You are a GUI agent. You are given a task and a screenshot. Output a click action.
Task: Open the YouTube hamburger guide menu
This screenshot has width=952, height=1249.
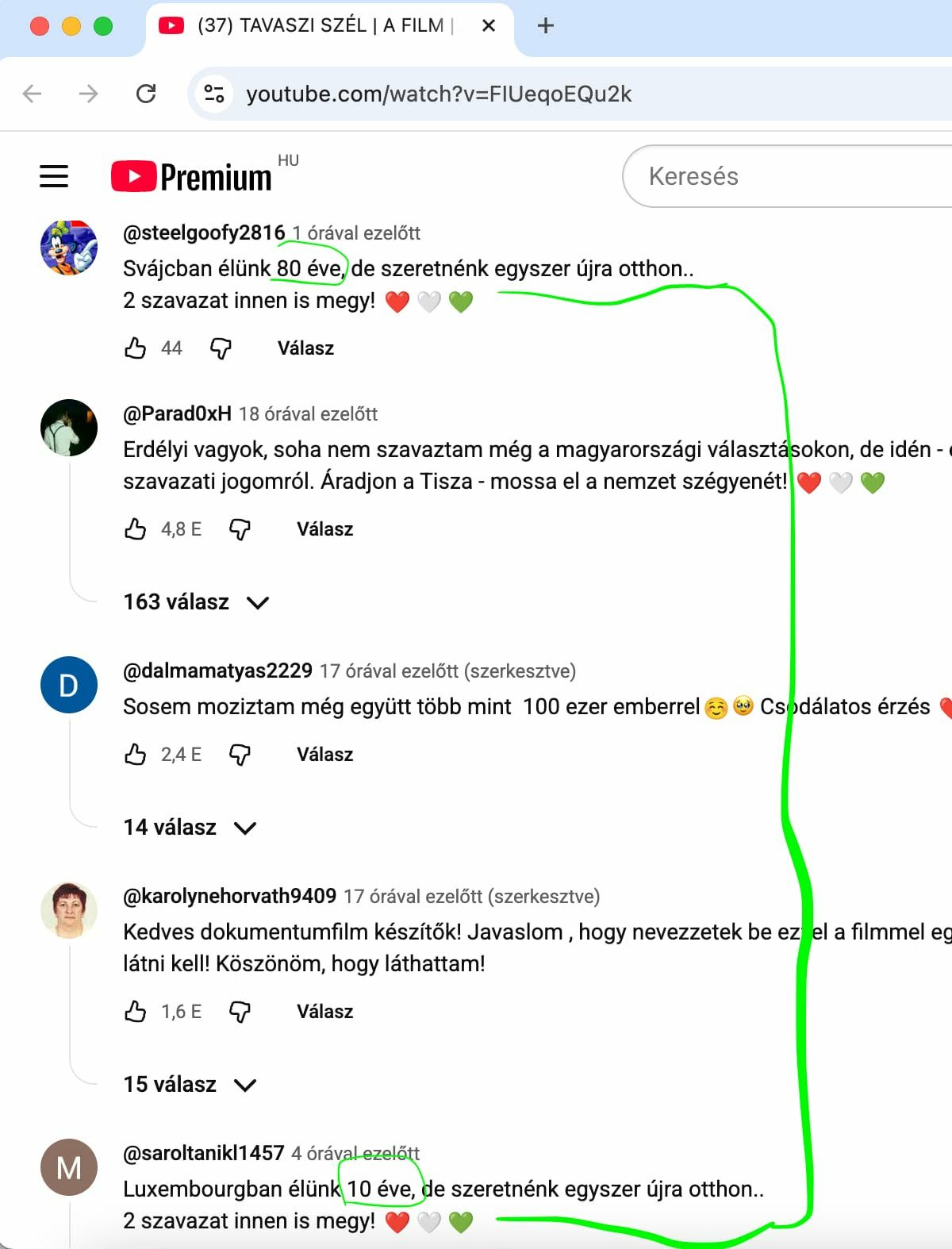tap(54, 176)
